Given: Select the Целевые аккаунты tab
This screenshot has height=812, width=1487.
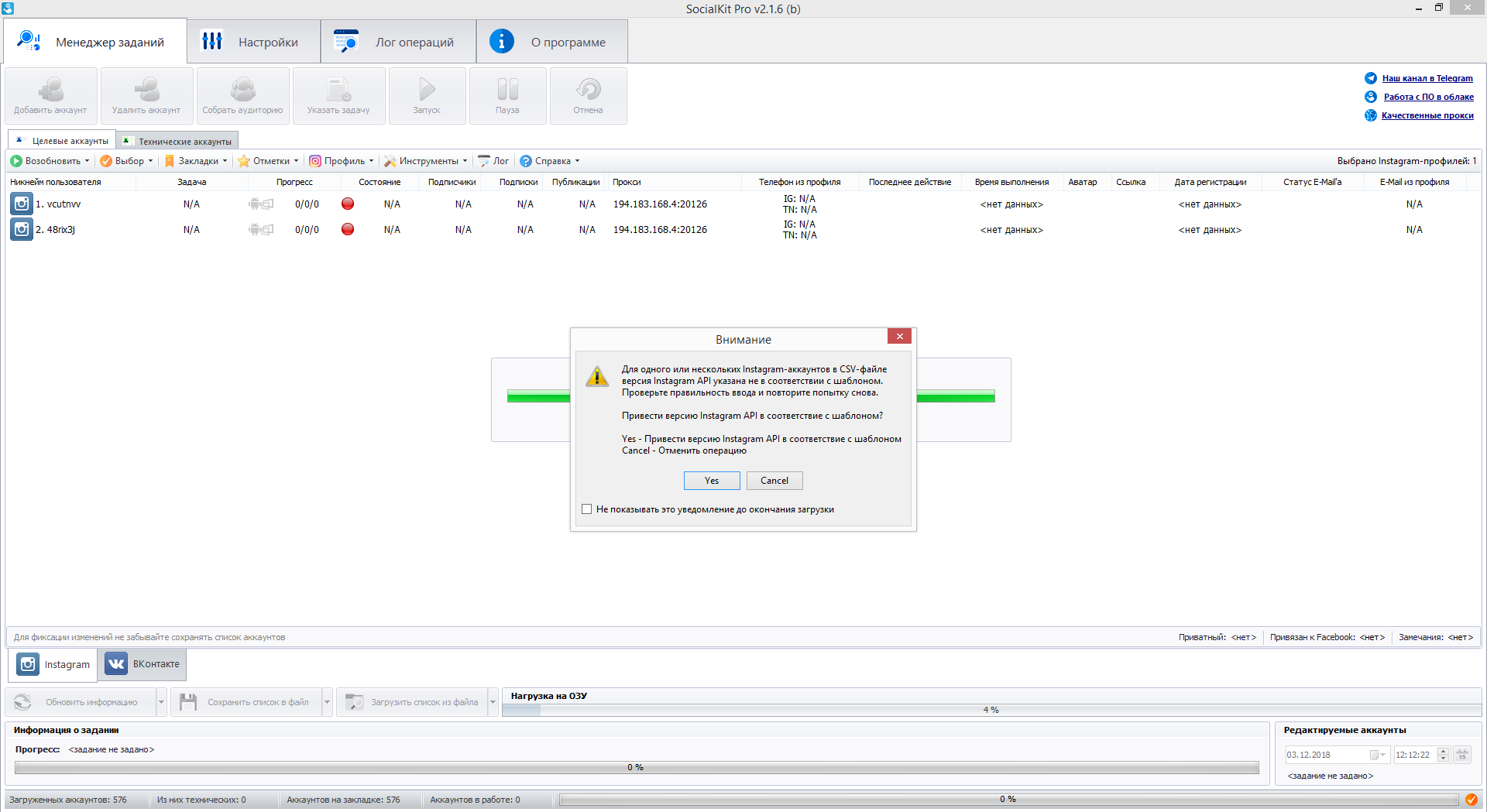Looking at the screenshot, I should click(62, 141).
